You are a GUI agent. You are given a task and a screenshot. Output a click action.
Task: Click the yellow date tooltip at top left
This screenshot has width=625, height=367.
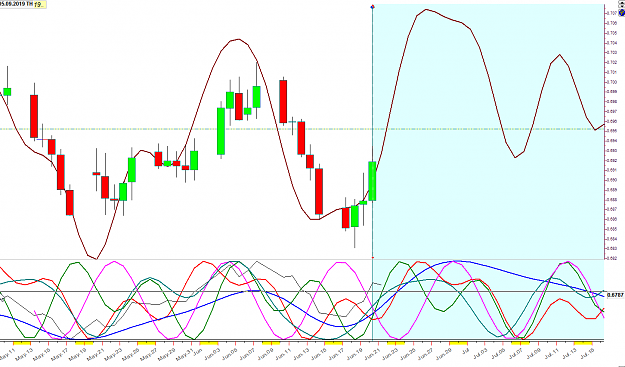[39, 4]
